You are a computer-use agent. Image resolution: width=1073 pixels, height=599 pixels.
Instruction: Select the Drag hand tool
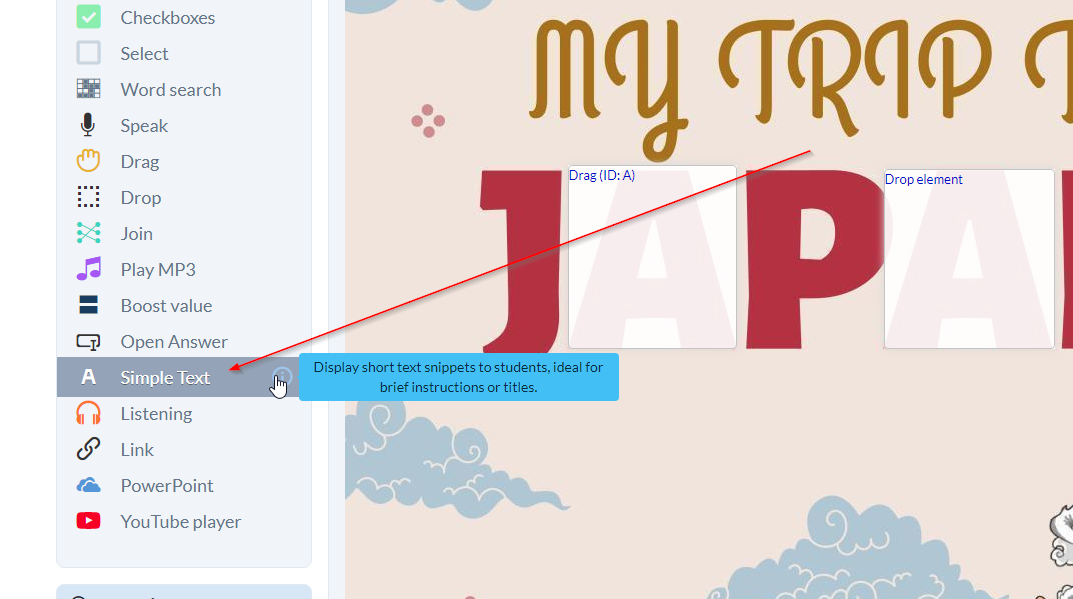[x=89, y=162]
